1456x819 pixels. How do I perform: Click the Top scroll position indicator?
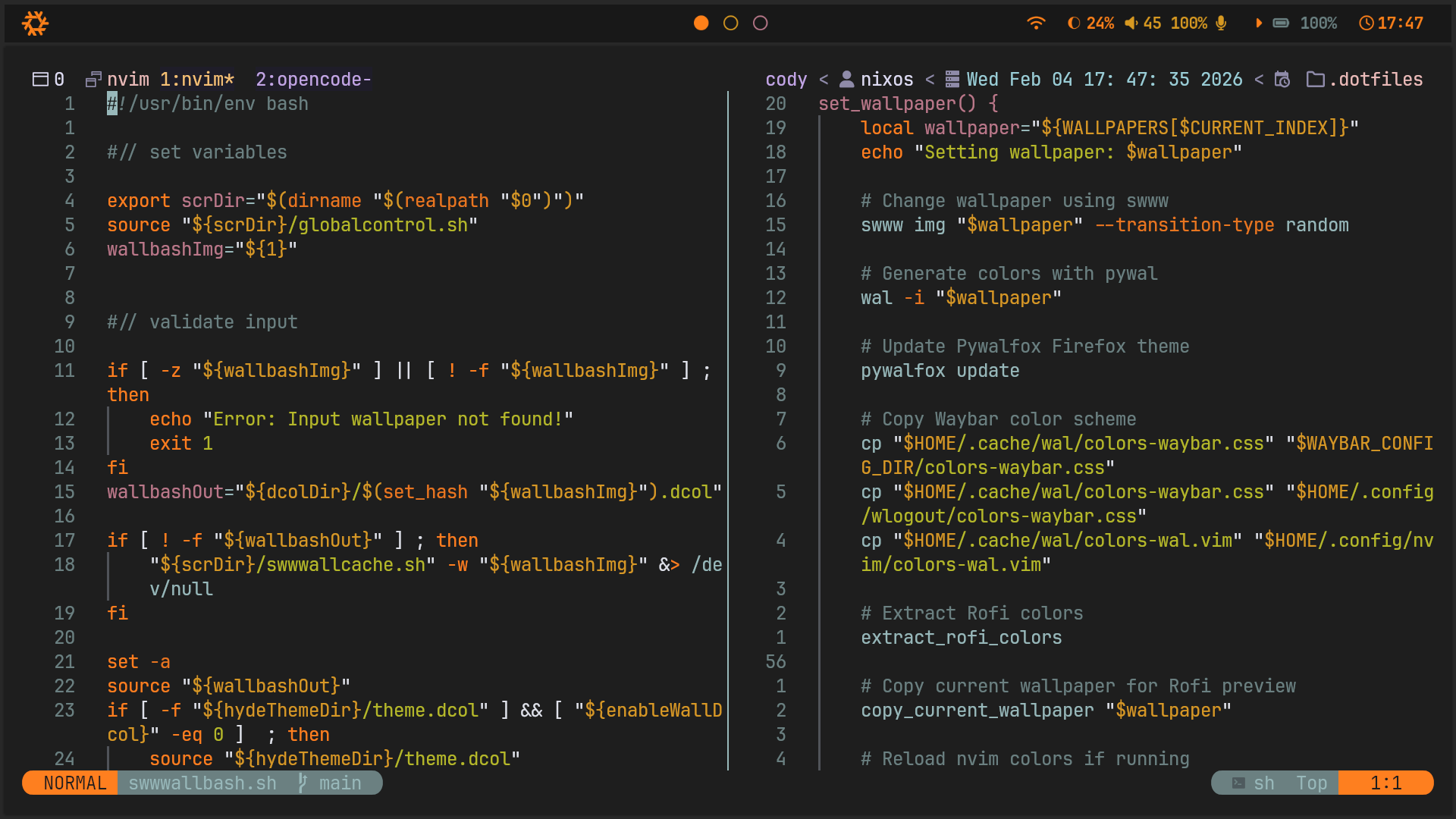[1311, 783]
